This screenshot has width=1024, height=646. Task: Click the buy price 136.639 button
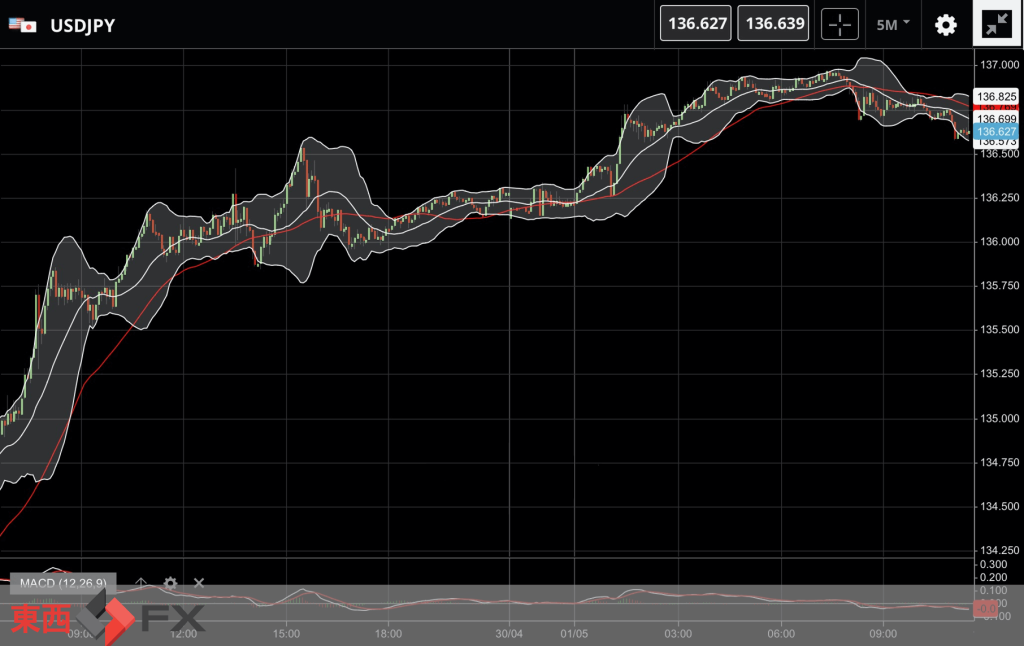pos(773,24)
